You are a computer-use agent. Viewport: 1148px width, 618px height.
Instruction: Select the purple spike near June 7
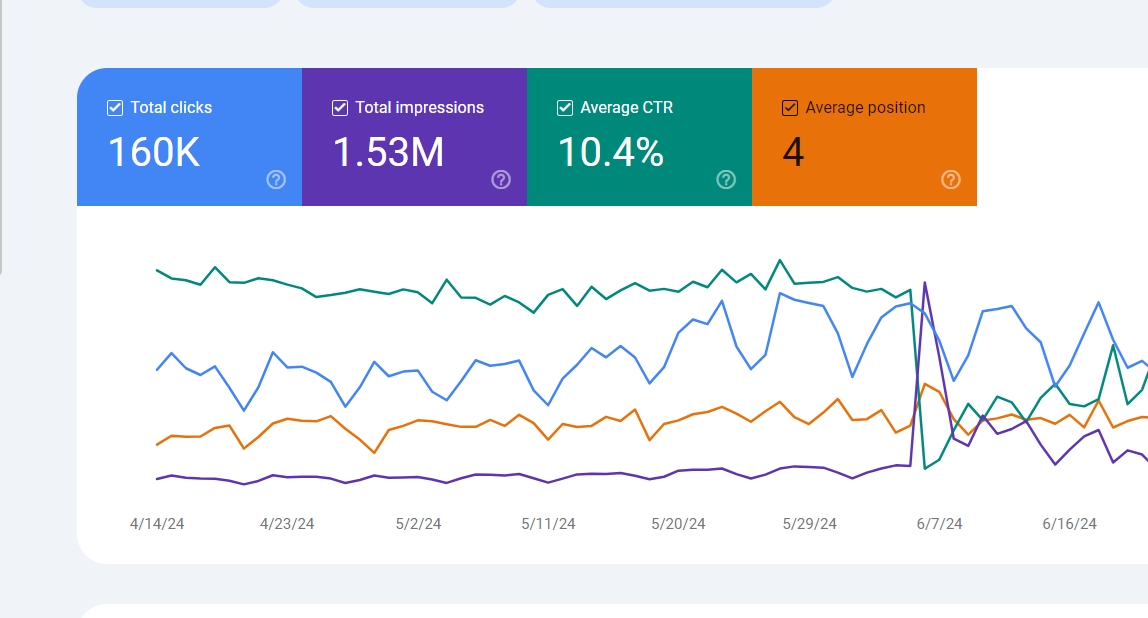[925, 285]
